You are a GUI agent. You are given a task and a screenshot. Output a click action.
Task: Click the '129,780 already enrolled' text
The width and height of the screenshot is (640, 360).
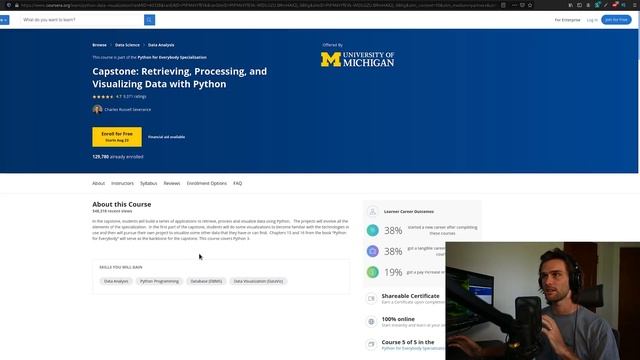[x=118, y=157]
